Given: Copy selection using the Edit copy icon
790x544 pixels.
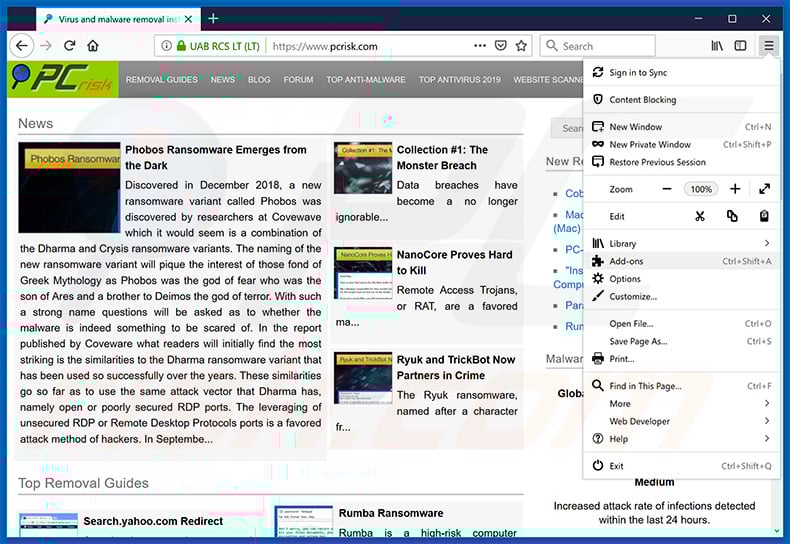Looking at the screenshot, I should (732, 216).
